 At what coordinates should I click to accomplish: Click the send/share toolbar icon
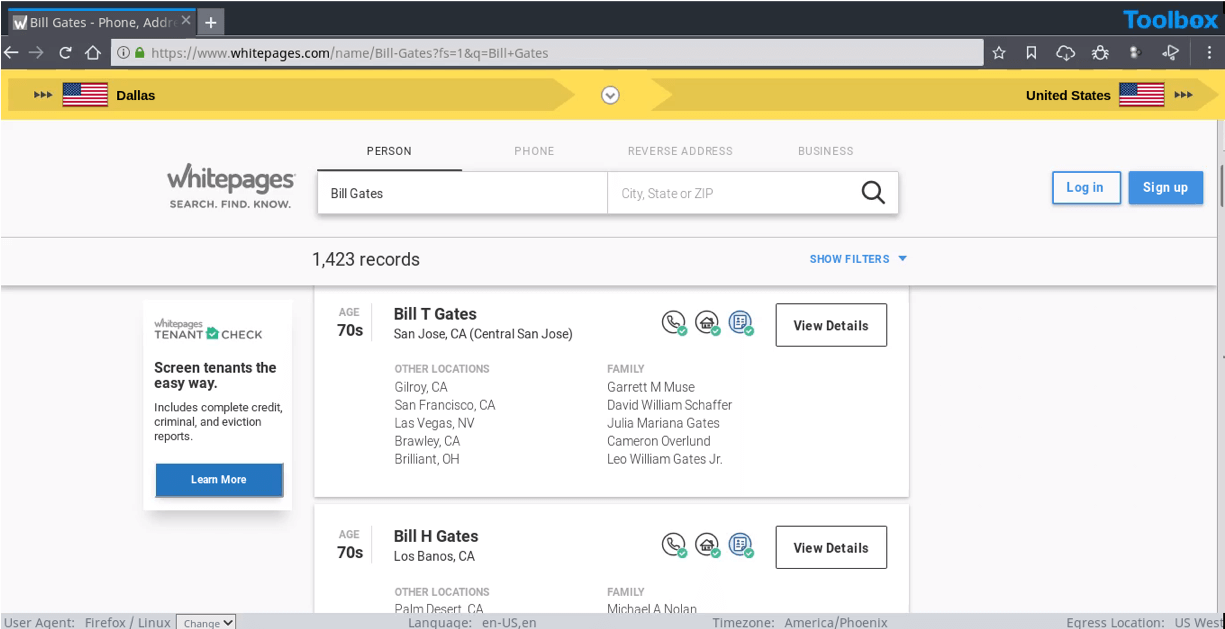tap(1171, 53)
